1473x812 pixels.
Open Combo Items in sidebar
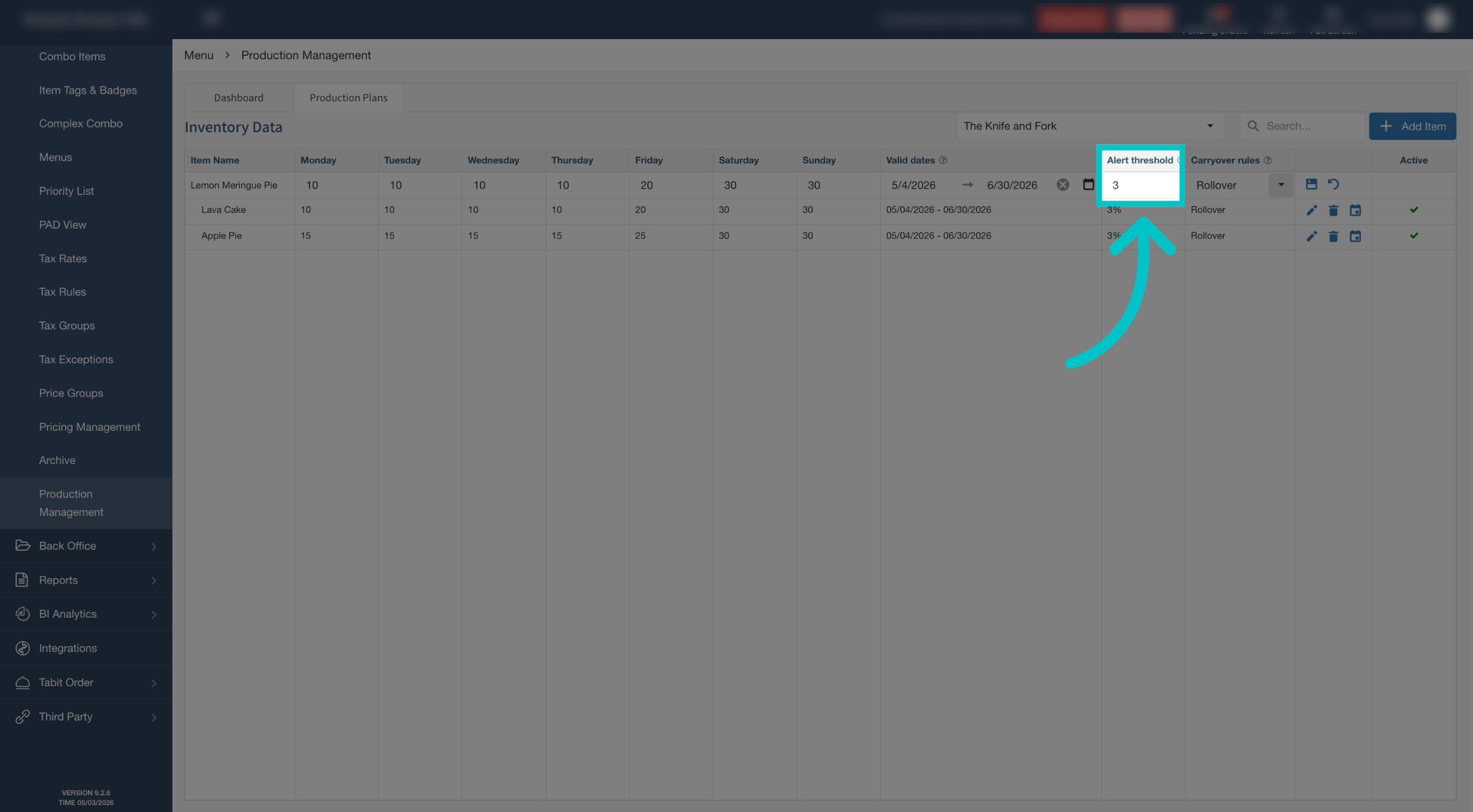[72, 56]
